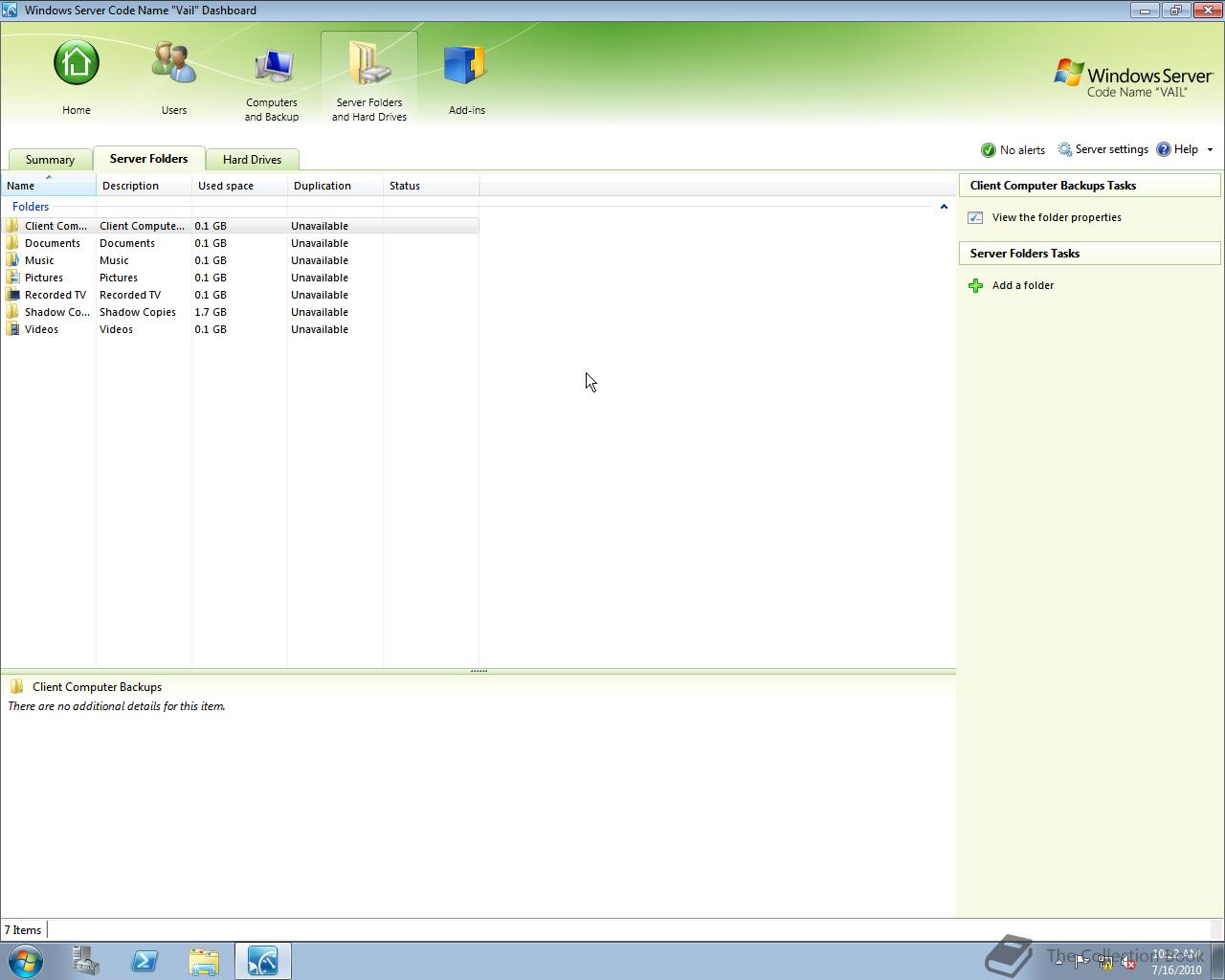The height and width of the screenshot is (980, 1225).
Task: Collapse the Folders group
Action: (944, 207)
